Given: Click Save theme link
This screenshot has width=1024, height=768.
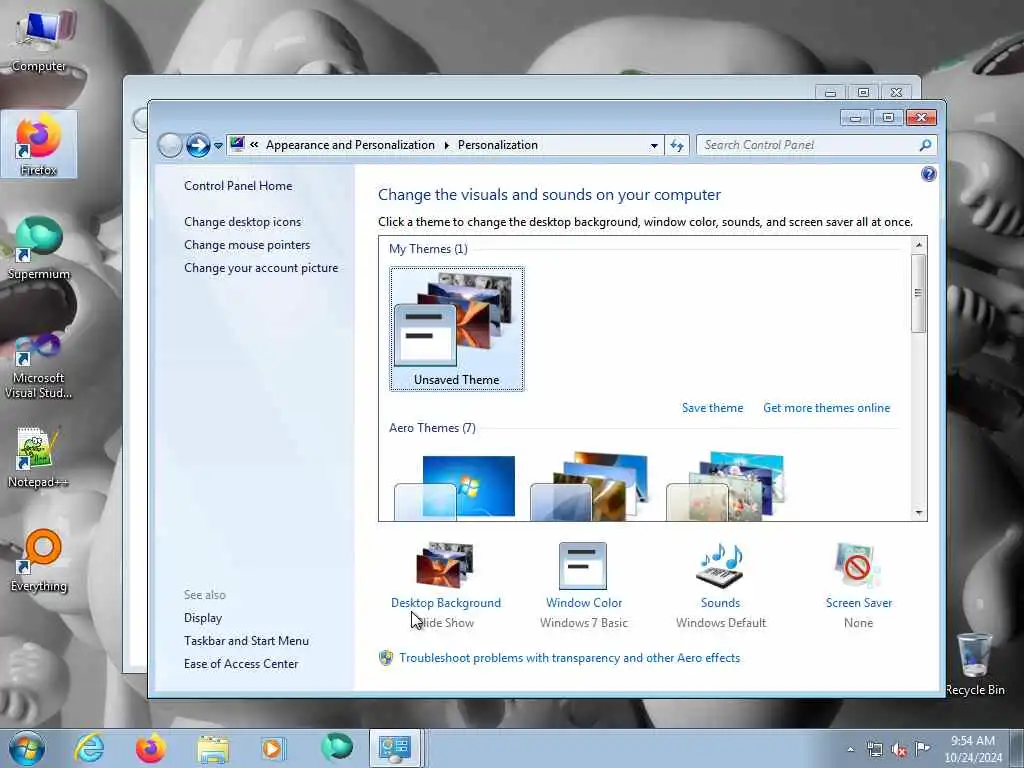Looking at the screenshot, I should click(712, 408).
